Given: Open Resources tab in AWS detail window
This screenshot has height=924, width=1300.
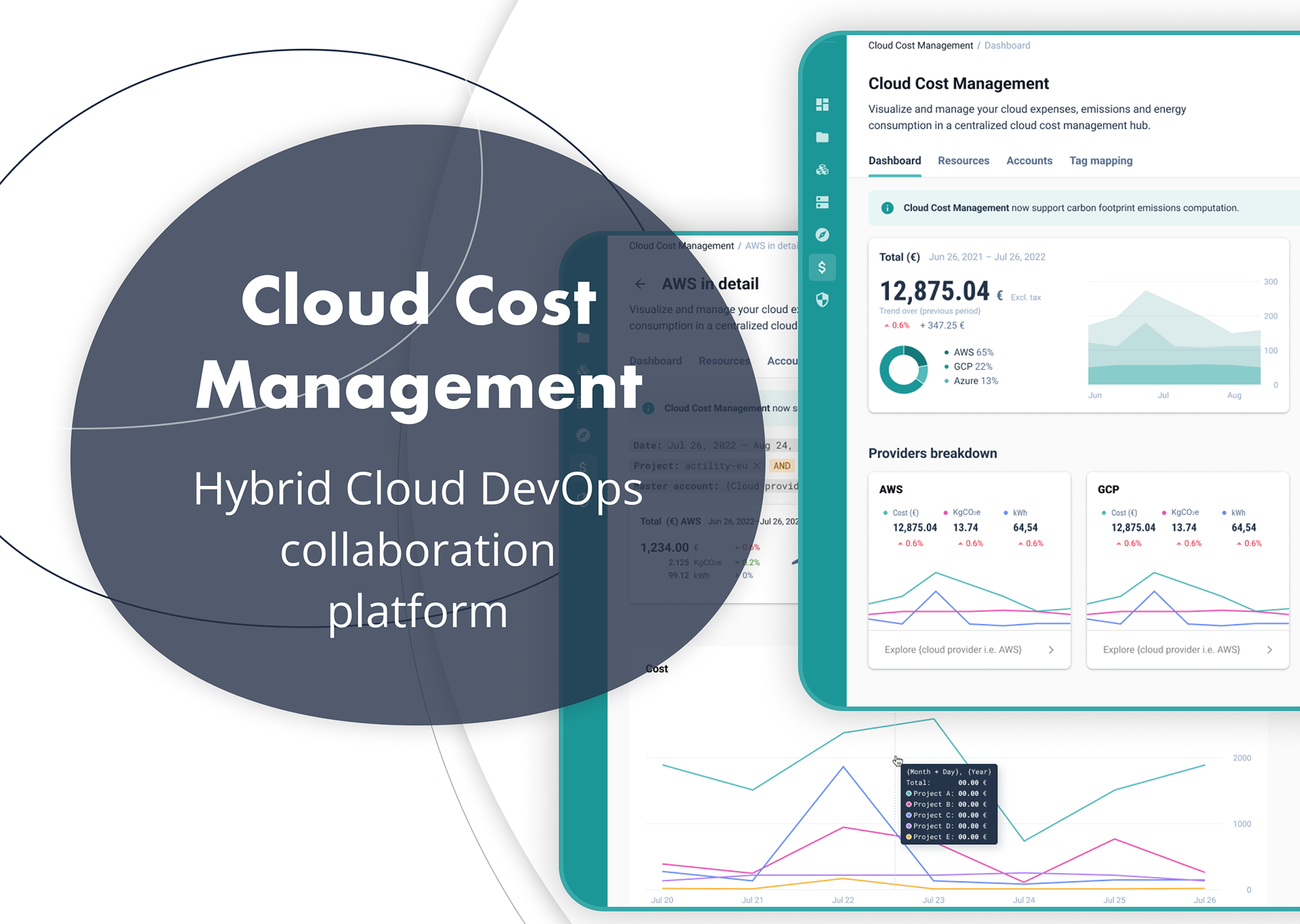Looking at the screenshot, I should coord(724,361).
